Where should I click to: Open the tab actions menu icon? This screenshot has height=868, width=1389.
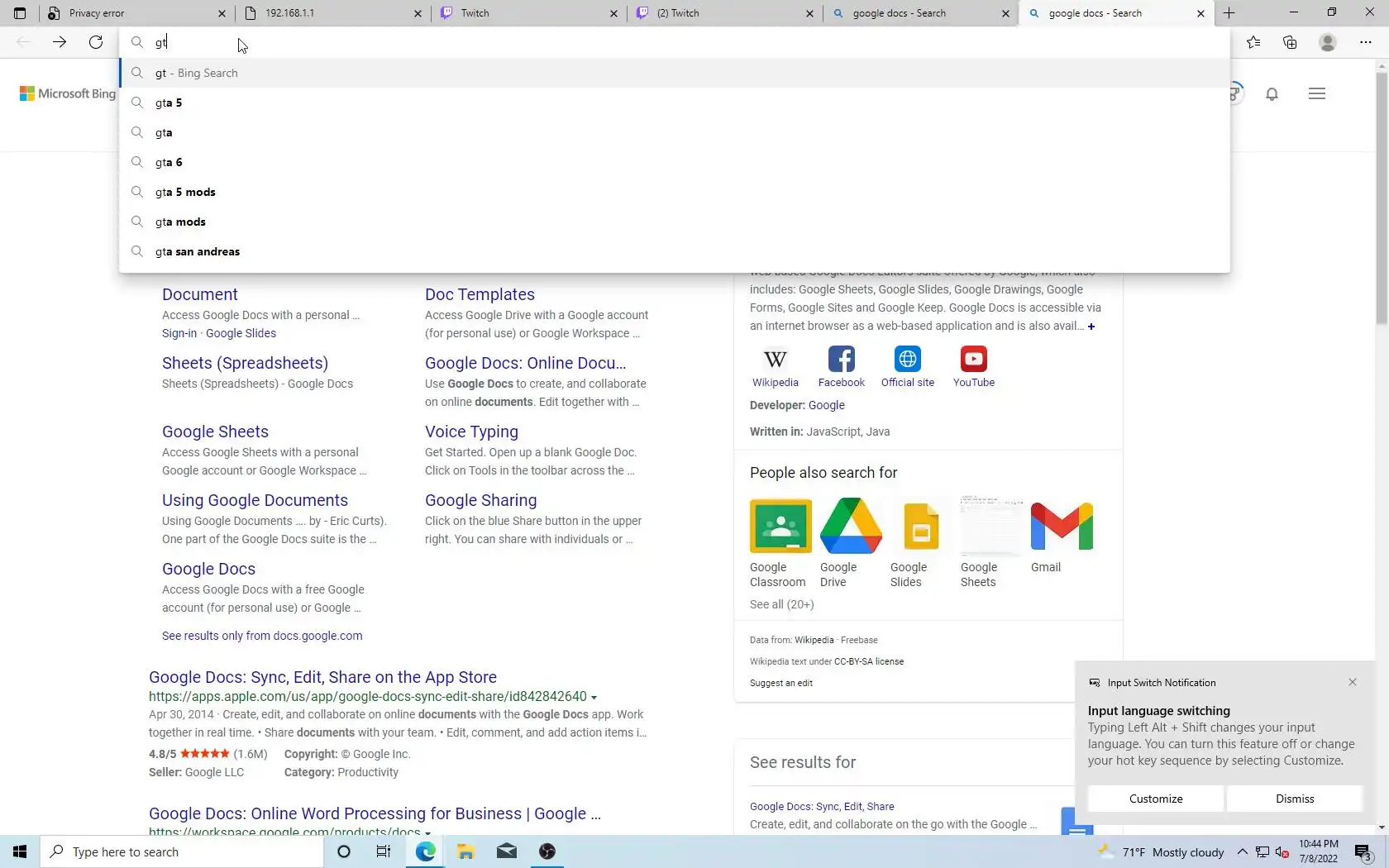tap(20, 13)
